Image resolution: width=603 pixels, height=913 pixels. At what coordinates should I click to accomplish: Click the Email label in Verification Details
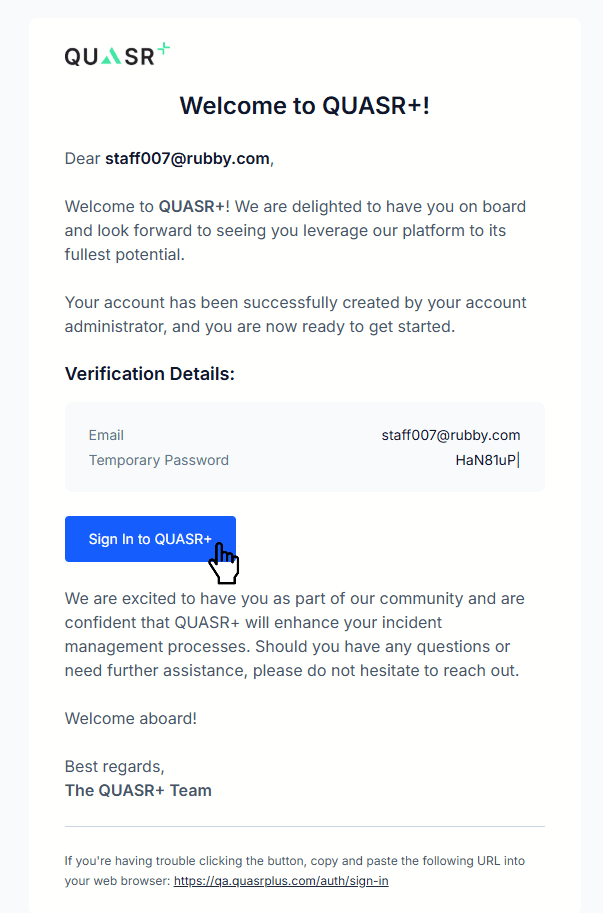106,435
